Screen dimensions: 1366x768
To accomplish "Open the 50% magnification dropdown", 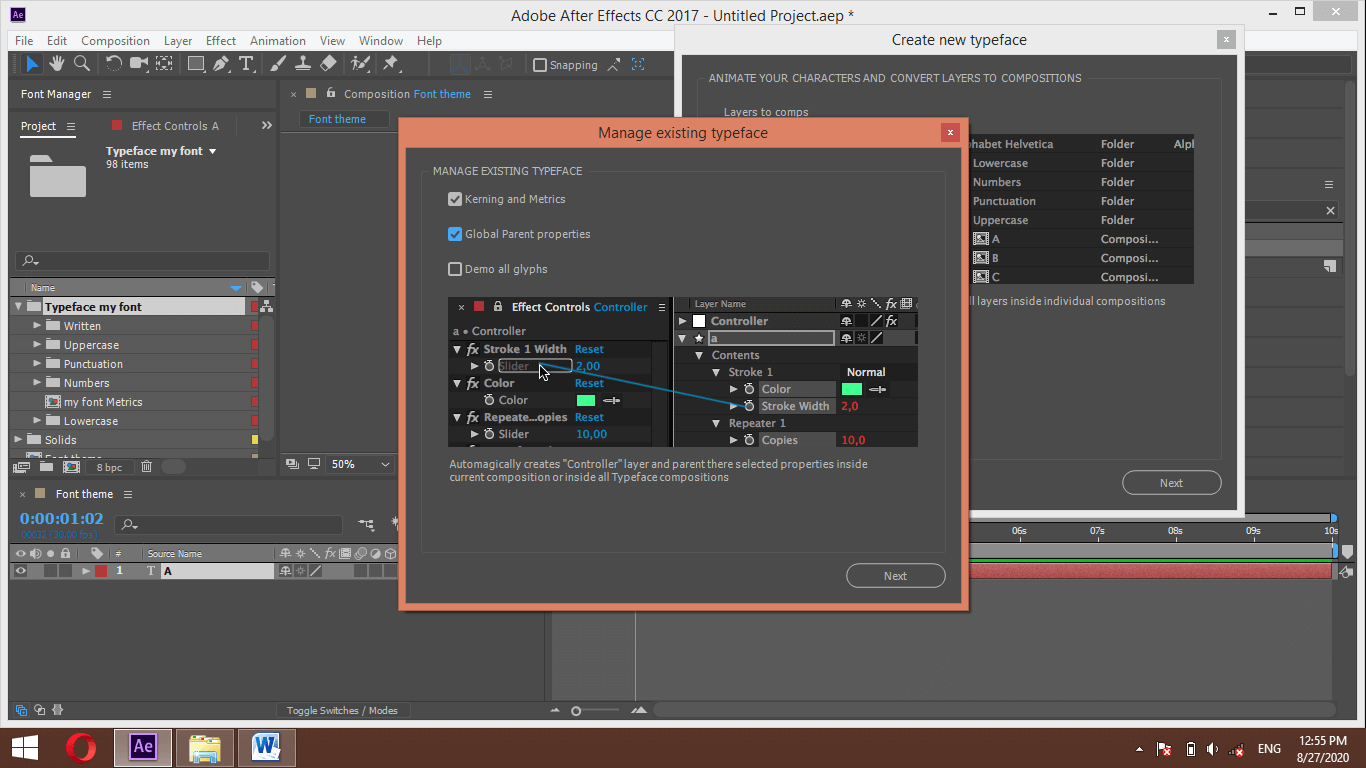I will (361, 464).
